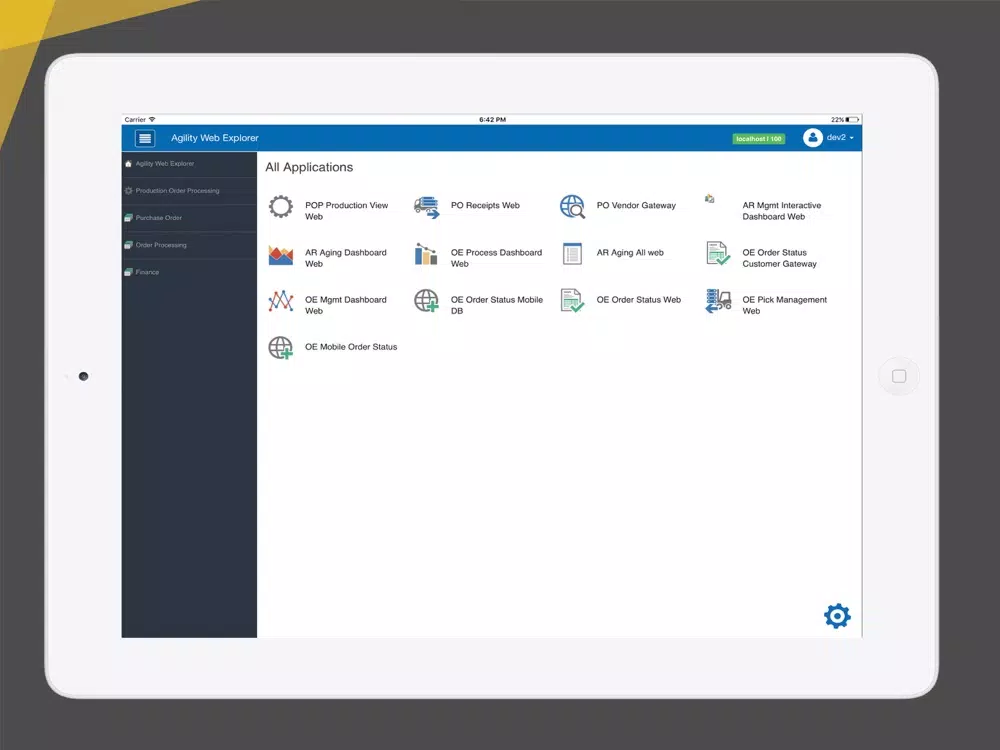Open the OE Process Dashboard bar chart icon
Image resolution: width=1000 pixels, height=750 pixels.
point(426,254)
